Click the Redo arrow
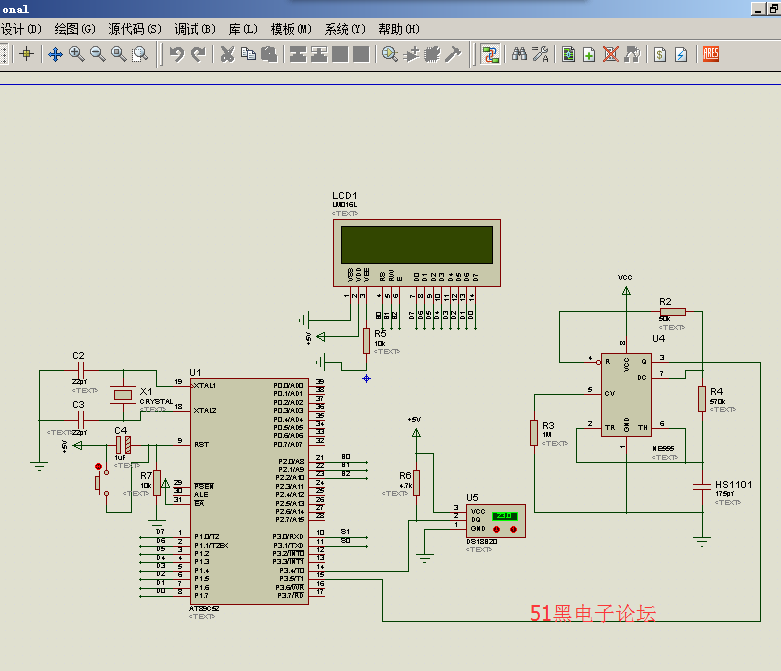Viewport: 781px width, 671px height. (x=198, y=54)
